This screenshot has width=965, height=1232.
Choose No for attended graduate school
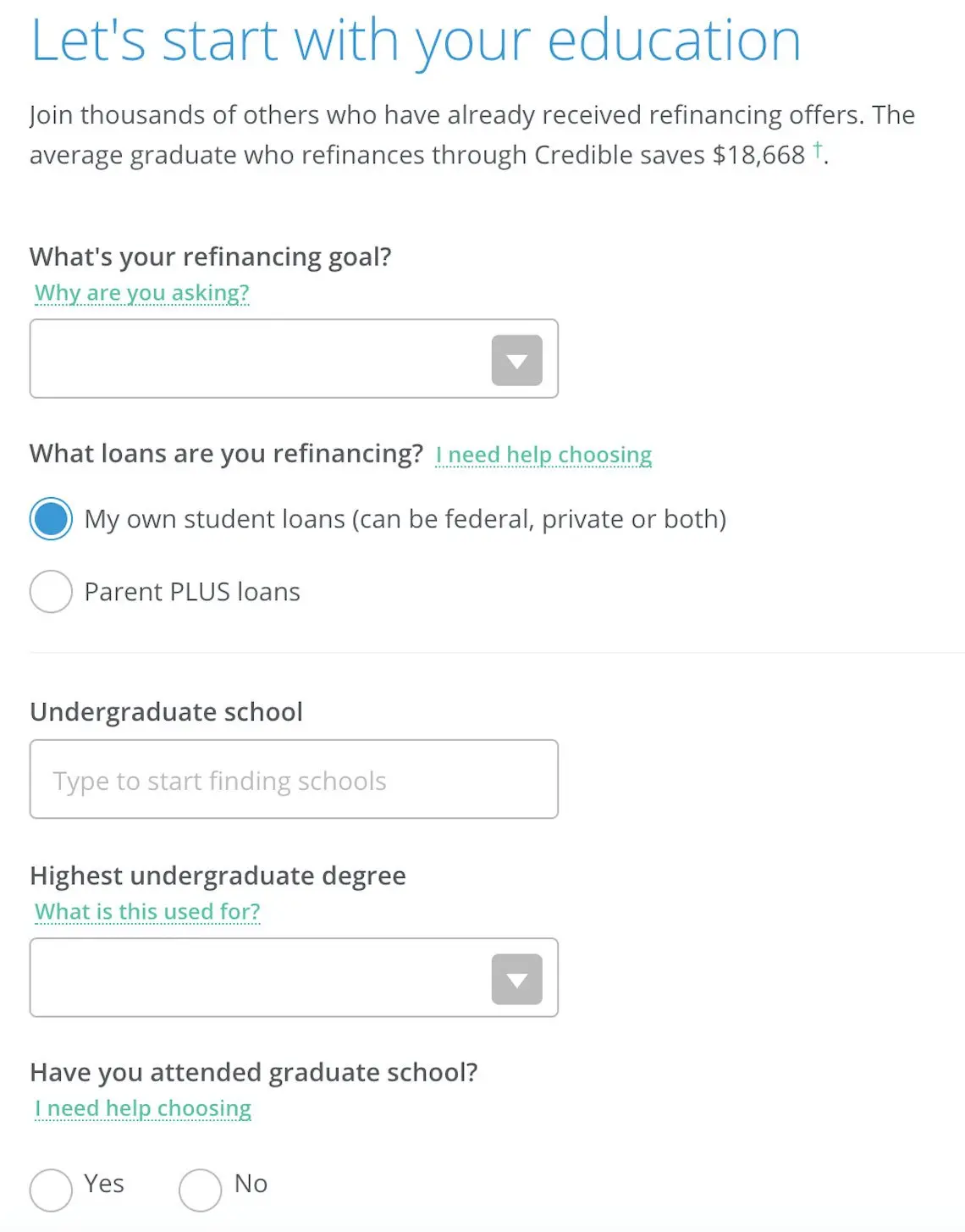point(200,1190)
